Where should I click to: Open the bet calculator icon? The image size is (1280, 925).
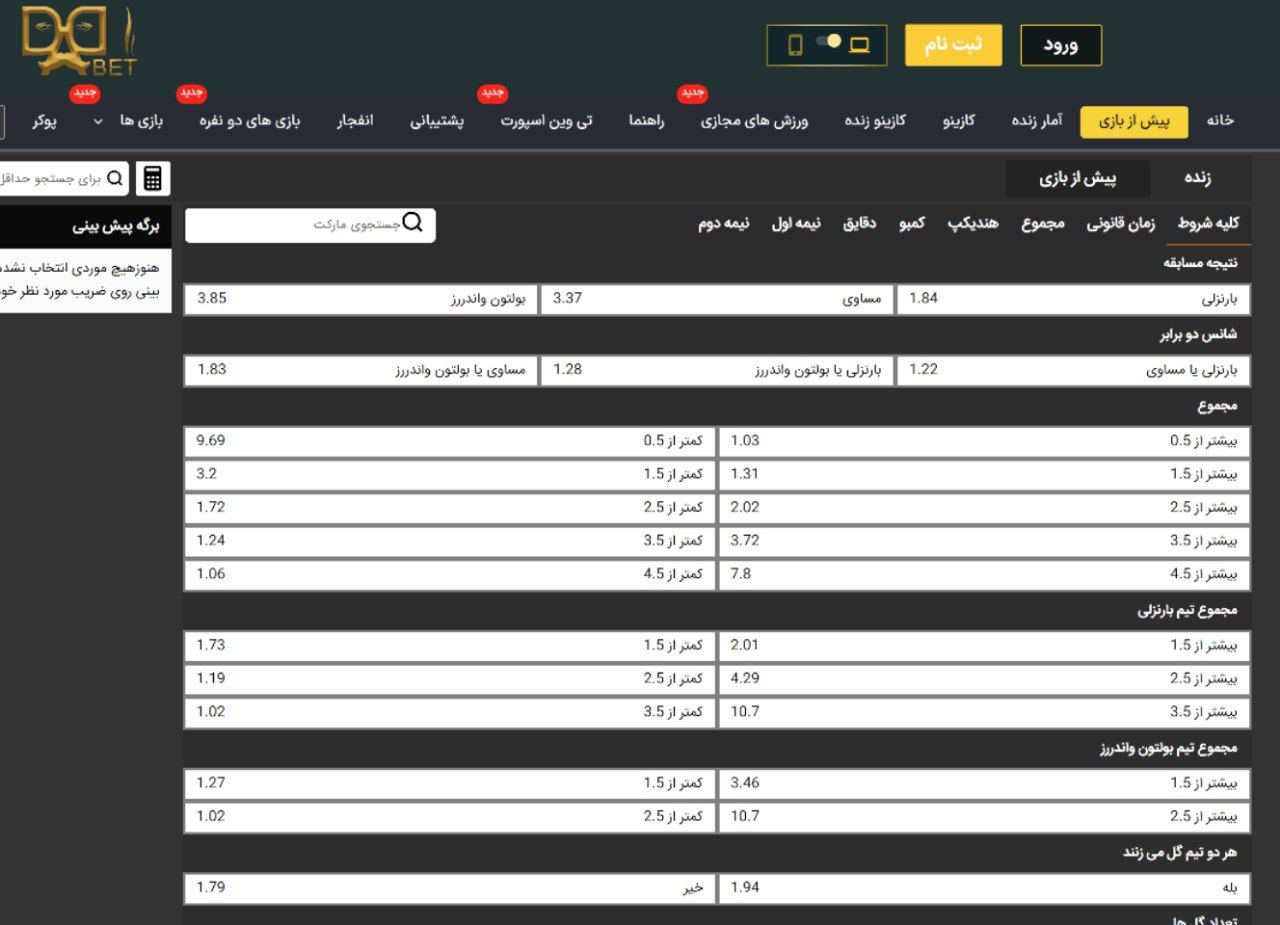pyautogui.click(x=153, y=179)
